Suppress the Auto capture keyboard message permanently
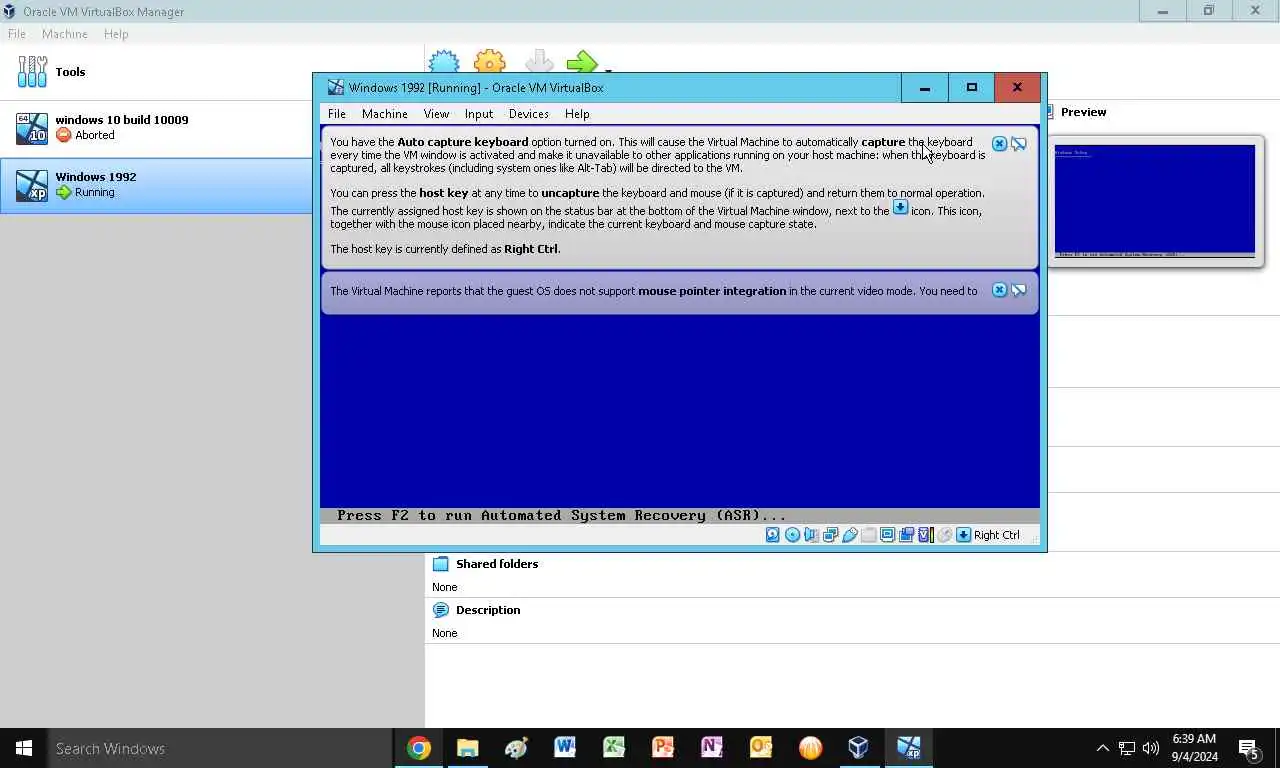 point(1018,144)
